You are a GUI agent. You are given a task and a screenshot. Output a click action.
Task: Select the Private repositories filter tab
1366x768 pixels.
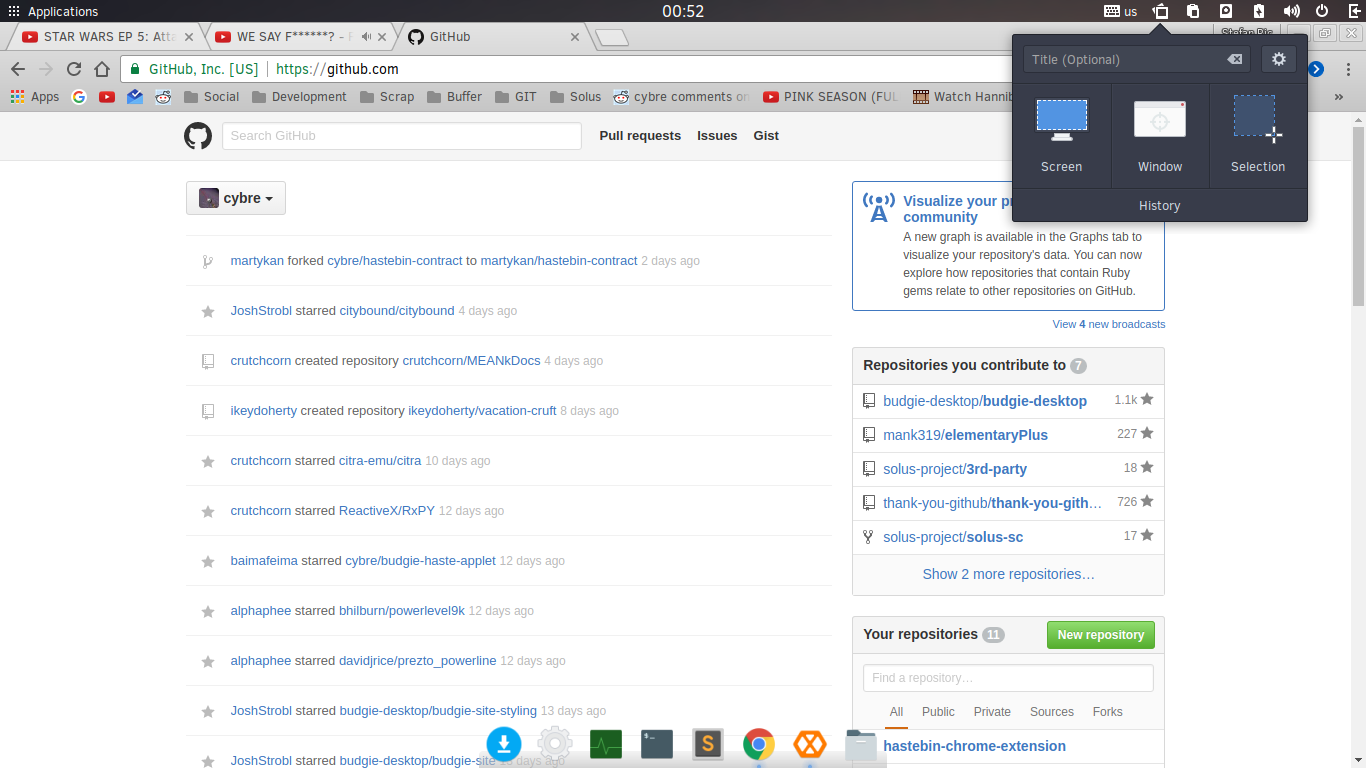[992, 712]
